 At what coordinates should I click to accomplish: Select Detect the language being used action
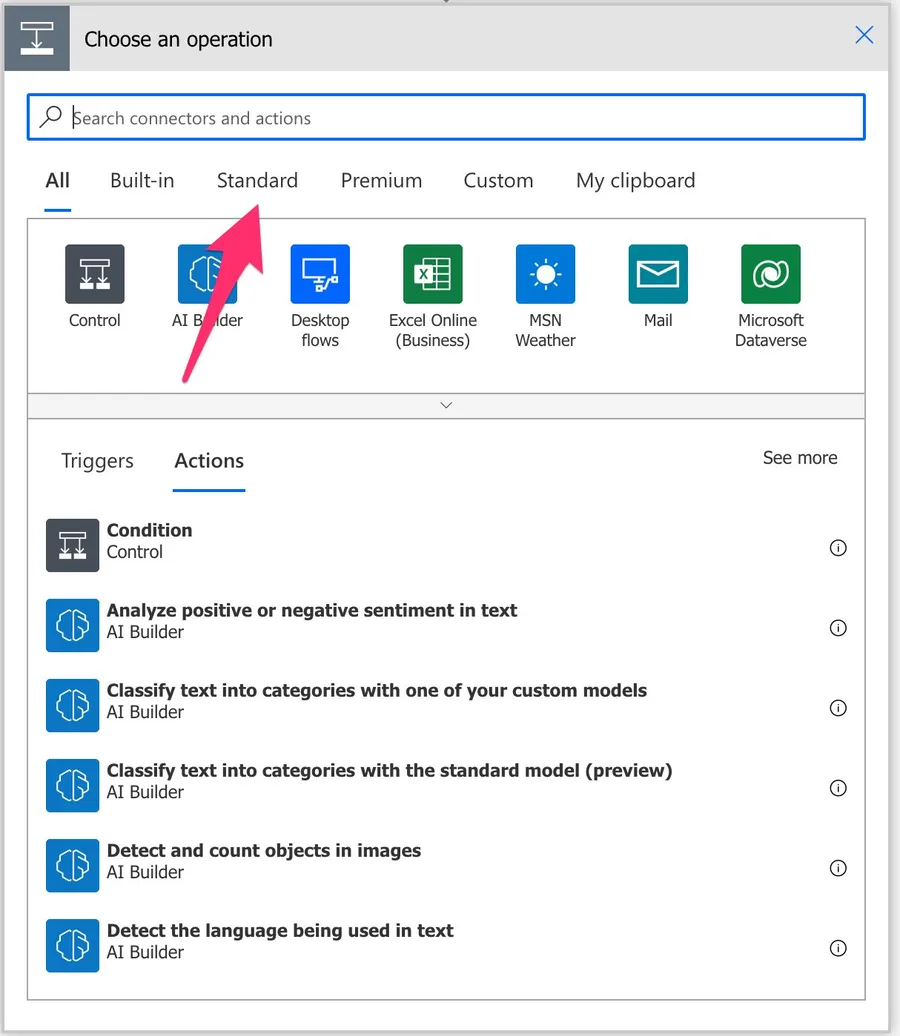(280, 940)
